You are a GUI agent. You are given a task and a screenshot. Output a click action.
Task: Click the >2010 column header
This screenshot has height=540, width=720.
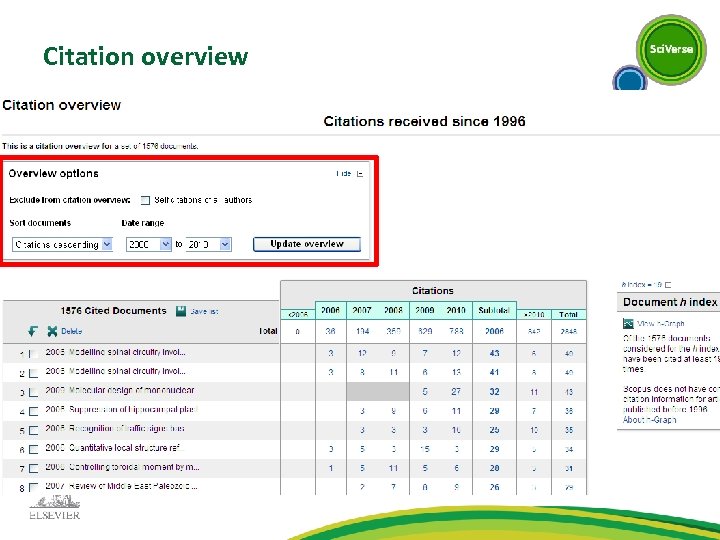(534, 315)
